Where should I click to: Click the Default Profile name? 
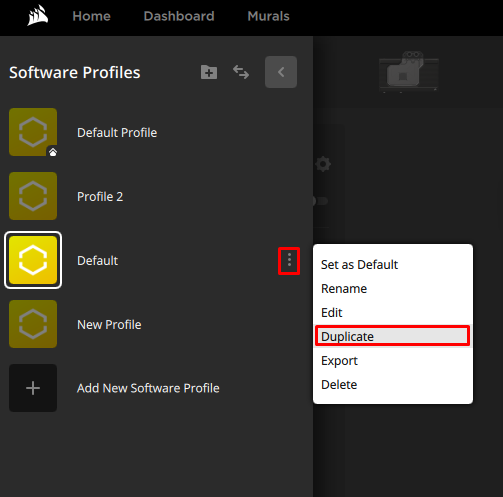pos(117,133)
